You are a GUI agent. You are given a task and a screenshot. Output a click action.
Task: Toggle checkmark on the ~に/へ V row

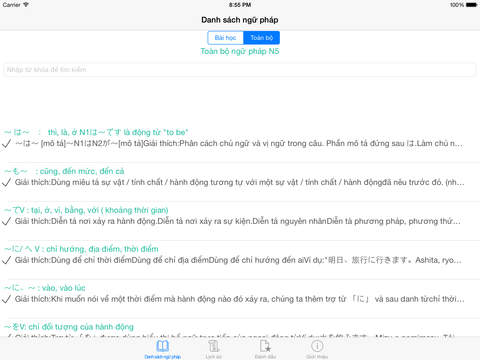point(7,260)
